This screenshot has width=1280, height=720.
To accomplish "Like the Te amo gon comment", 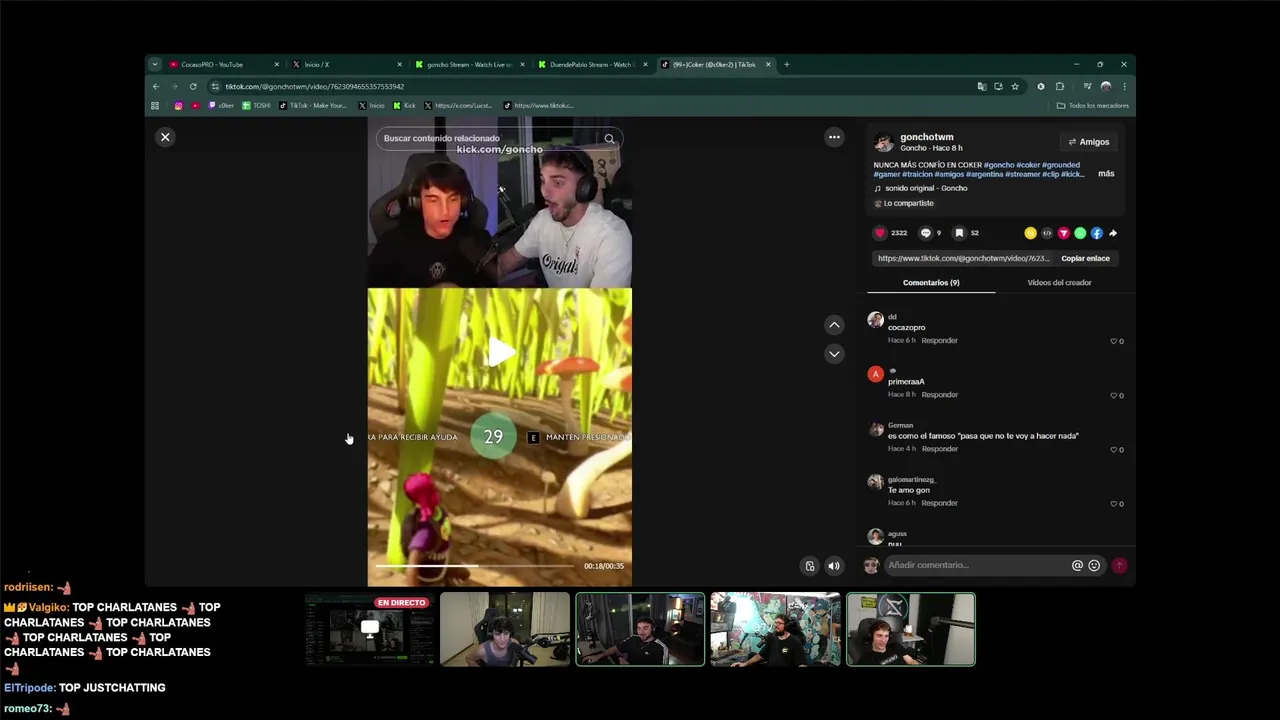I will point(1114,504).
